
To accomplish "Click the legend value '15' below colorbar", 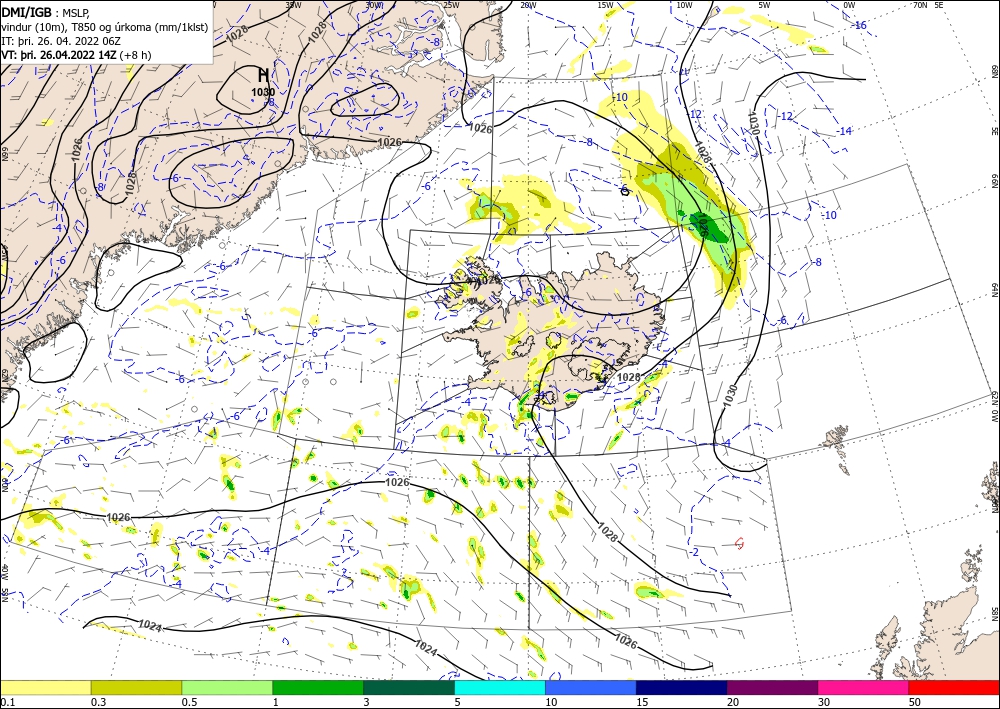I will pyautogui.click(x=642, y=702).
